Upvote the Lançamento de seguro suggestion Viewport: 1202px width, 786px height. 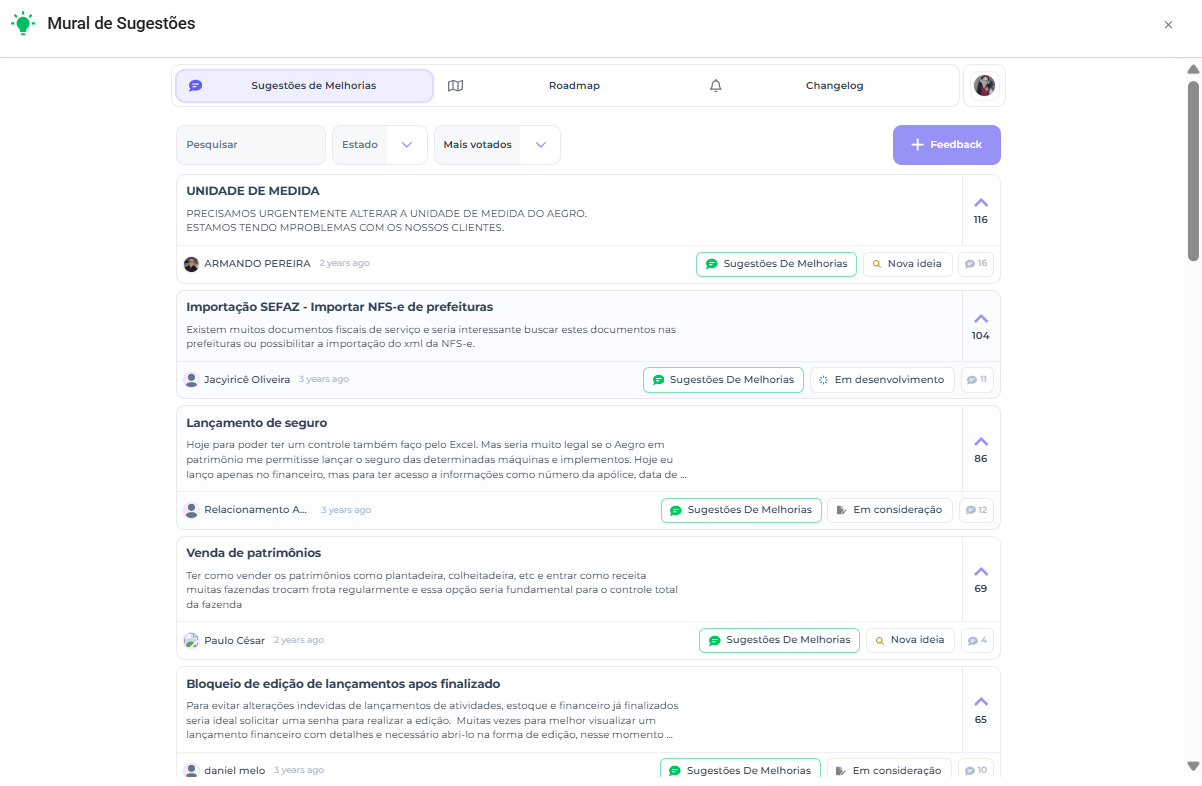tap(980, 442)
